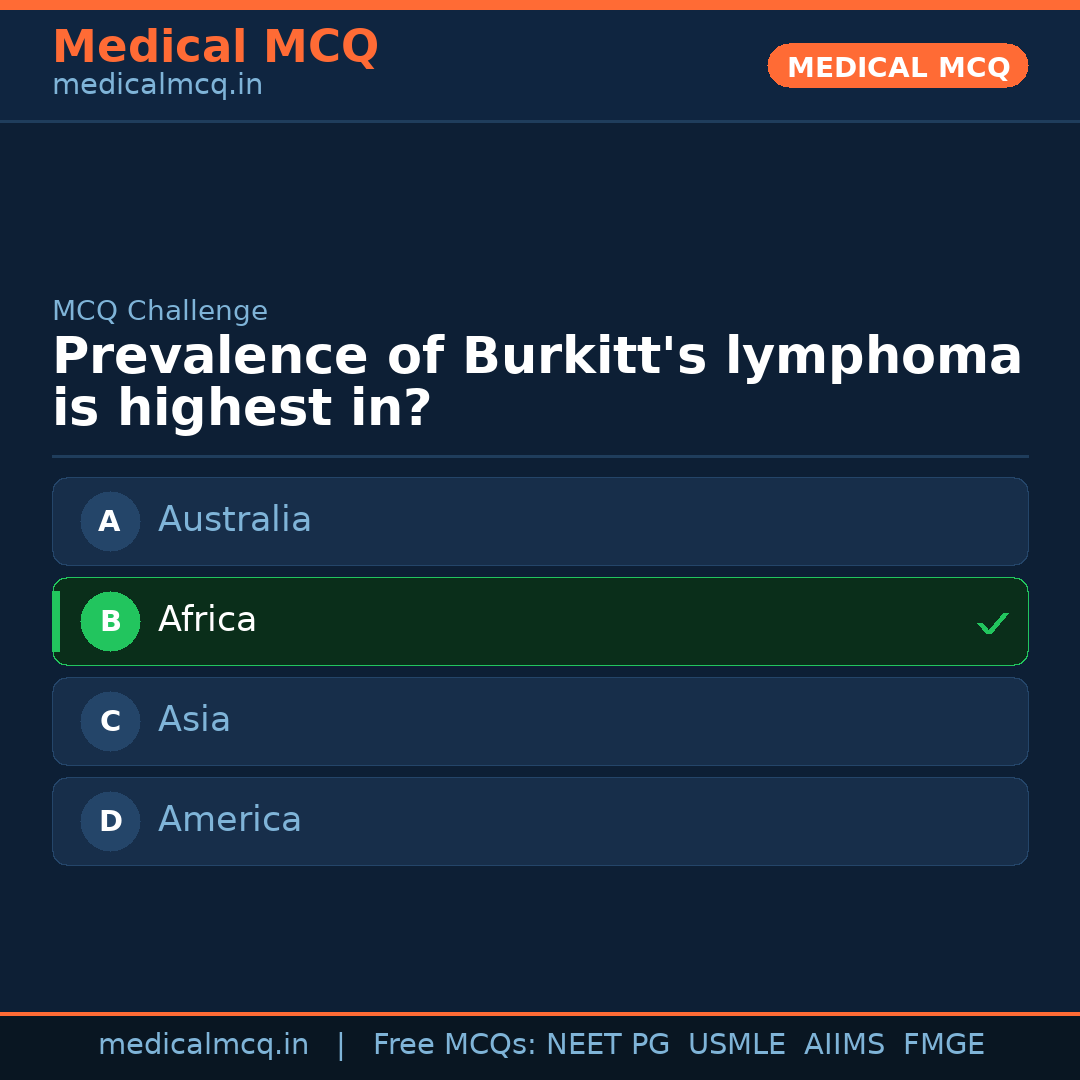Choose Asia as the answer
The width and height of the screenshot is (1080, 1080).
(540, 721)
